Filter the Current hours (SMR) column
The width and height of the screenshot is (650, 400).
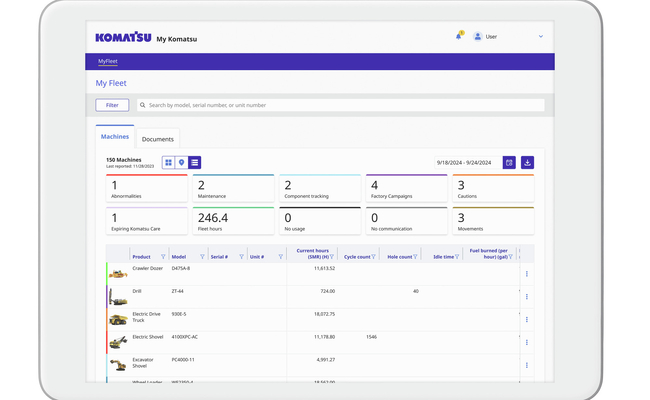click(x=332, y=257)
